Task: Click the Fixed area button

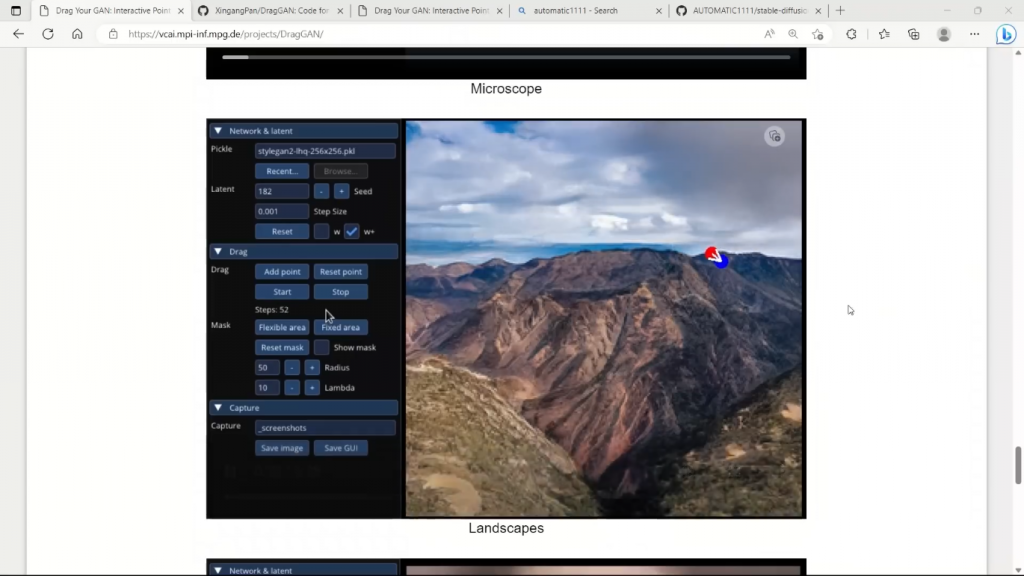Action: [x=340, y=327]
